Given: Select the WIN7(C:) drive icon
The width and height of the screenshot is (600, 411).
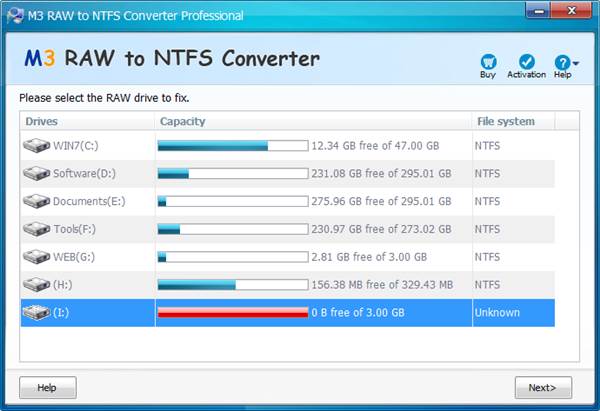Looking at the screenshot, I should pyautogui.click(x=36, y=145).
